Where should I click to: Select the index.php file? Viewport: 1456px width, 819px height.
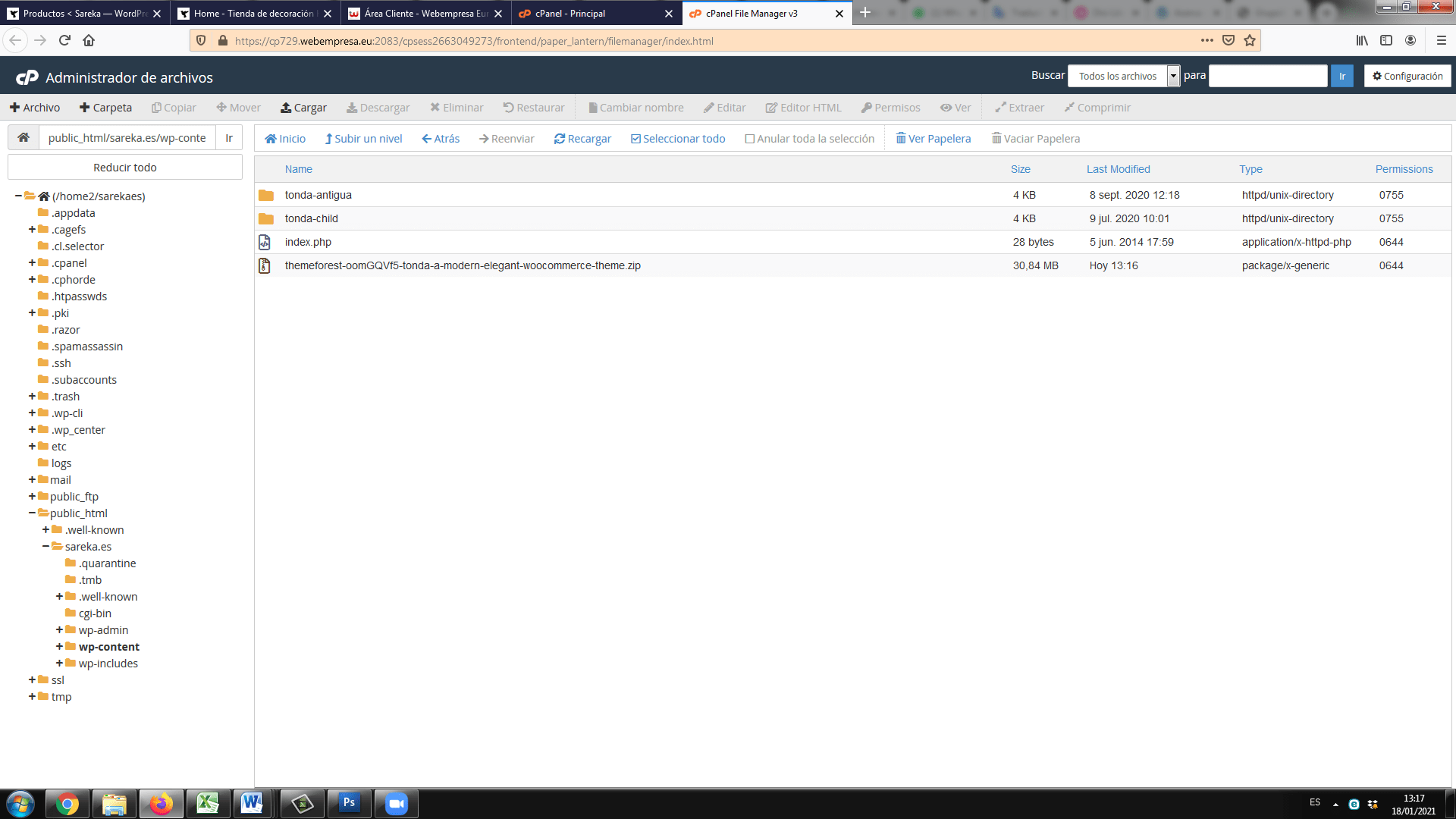(x=853, y=242)
